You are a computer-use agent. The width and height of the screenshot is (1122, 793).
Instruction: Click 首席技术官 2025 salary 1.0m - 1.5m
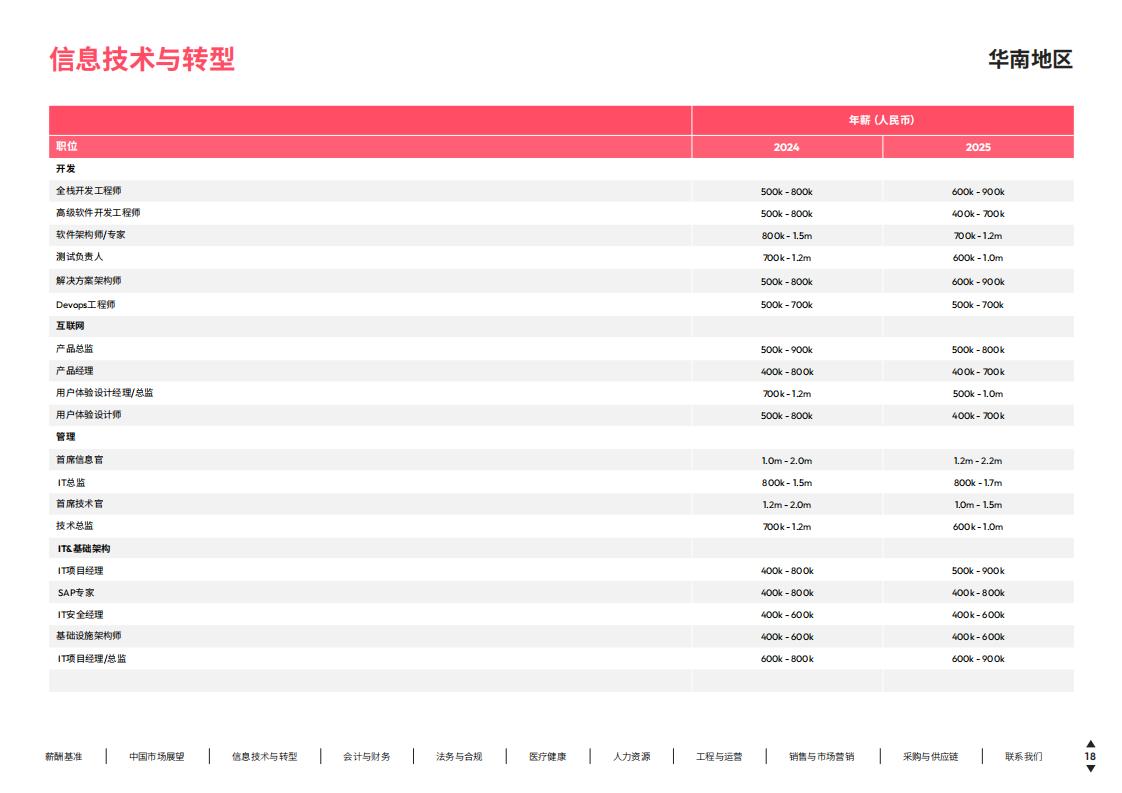978,505
